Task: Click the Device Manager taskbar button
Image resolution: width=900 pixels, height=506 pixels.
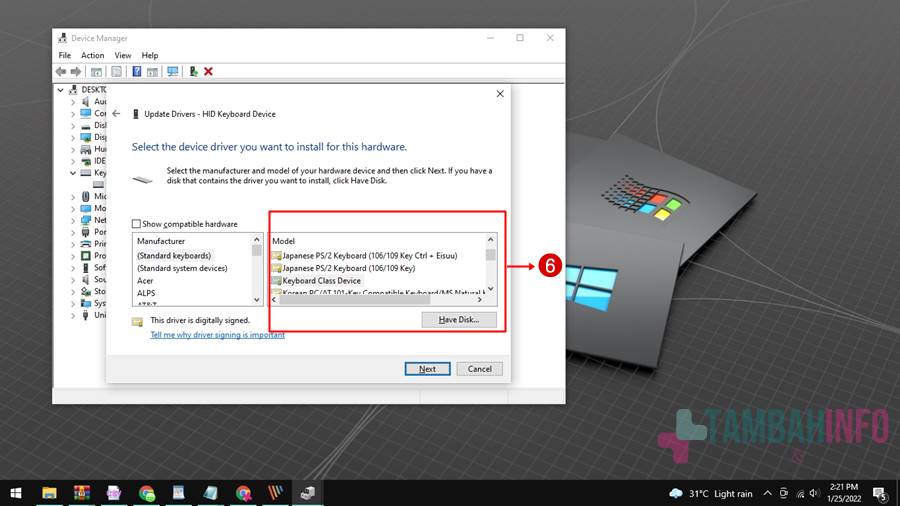Action: coord(308,493)
